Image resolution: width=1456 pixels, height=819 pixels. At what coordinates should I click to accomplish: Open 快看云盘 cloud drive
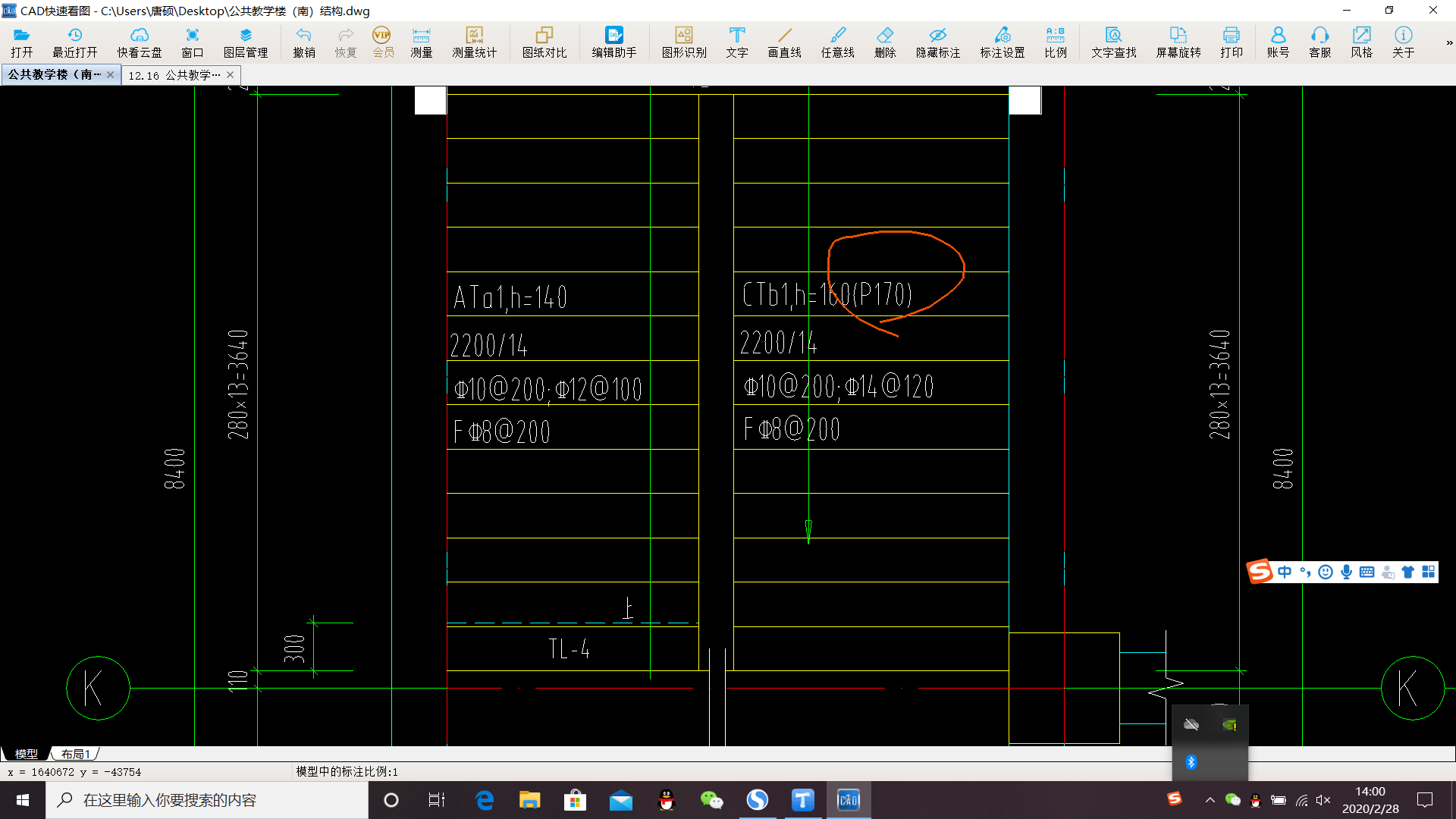click(140, 42)
